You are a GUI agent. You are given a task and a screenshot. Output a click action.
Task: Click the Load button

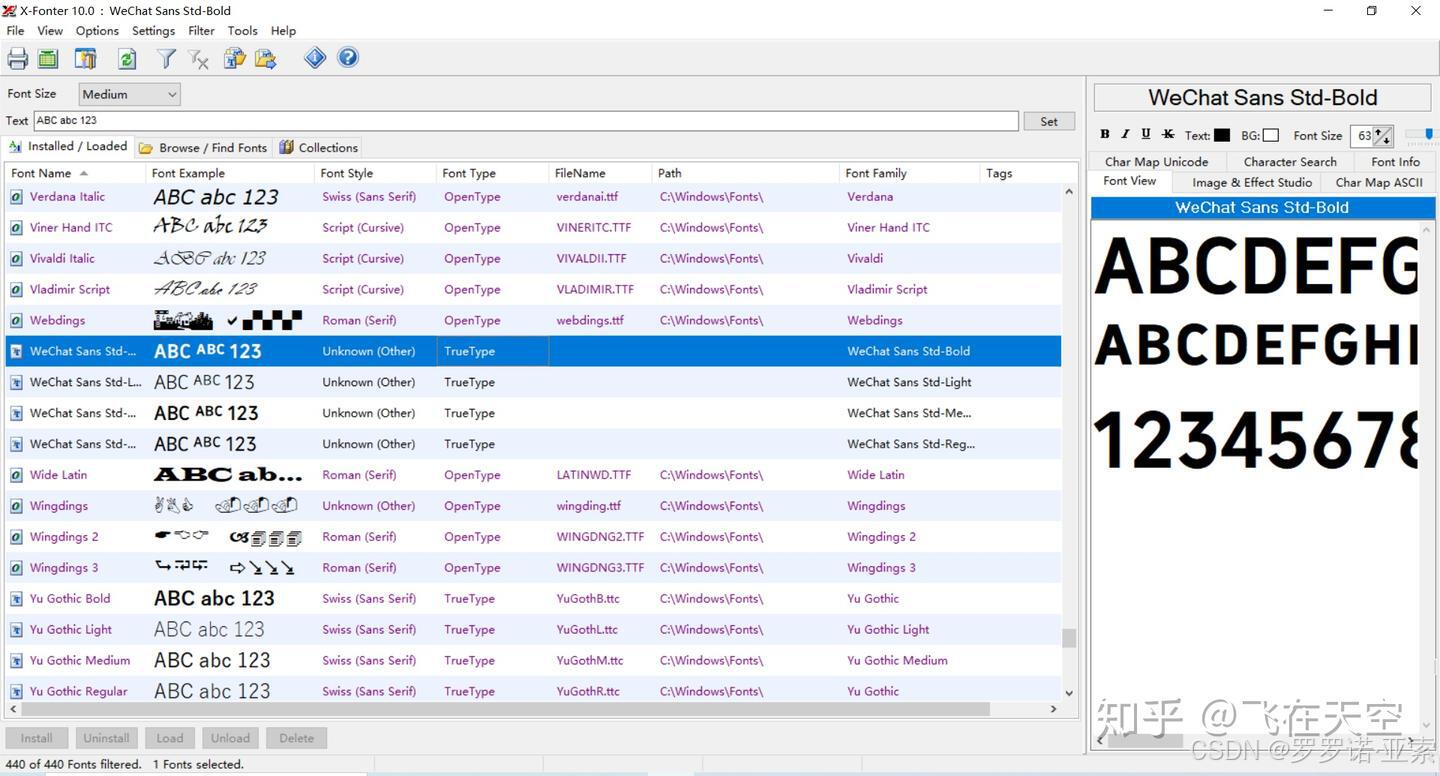tap(170, 738)
